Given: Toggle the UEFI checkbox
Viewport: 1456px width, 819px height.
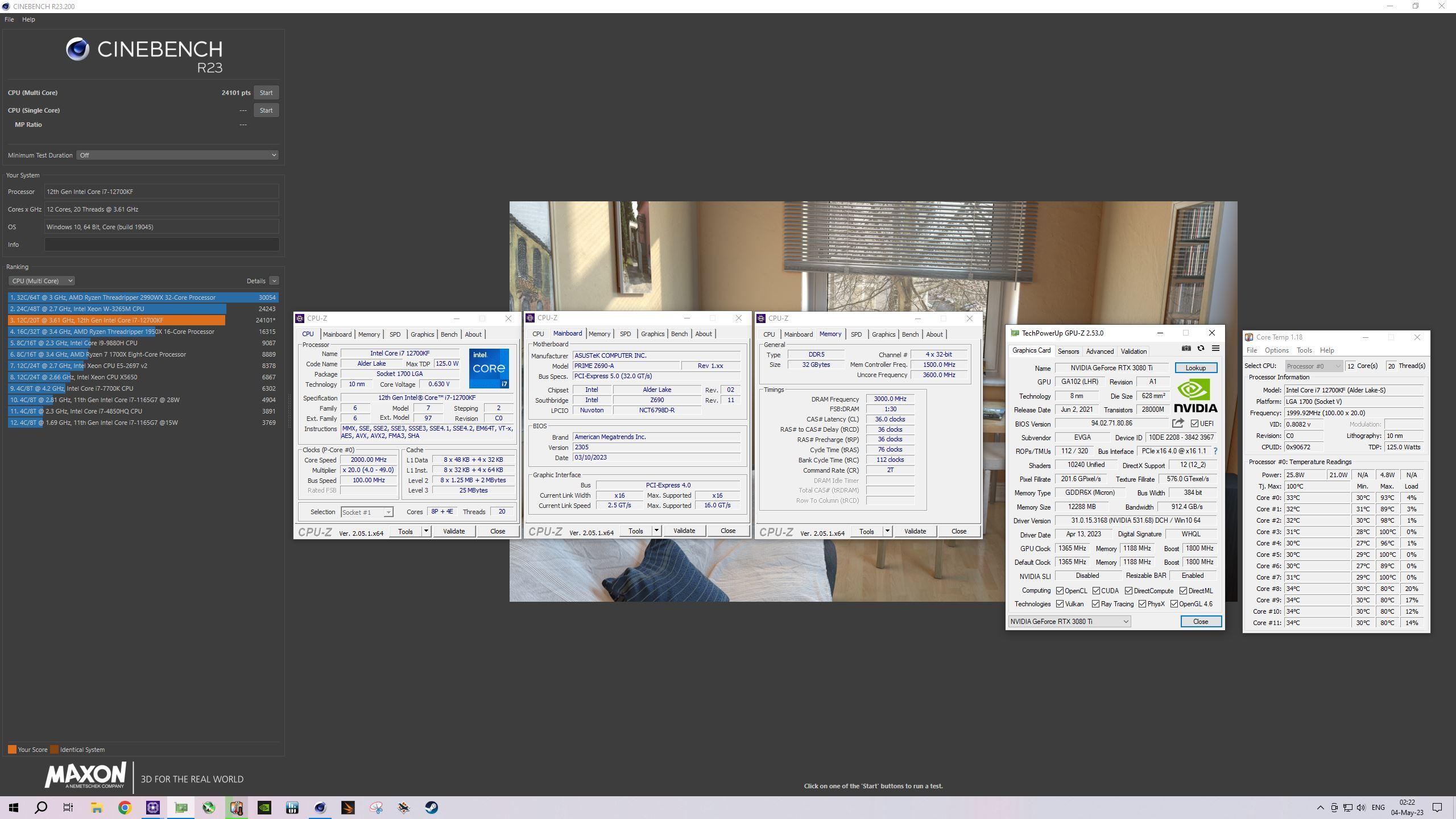Looking at the screenshot, I should [1194, 424].
